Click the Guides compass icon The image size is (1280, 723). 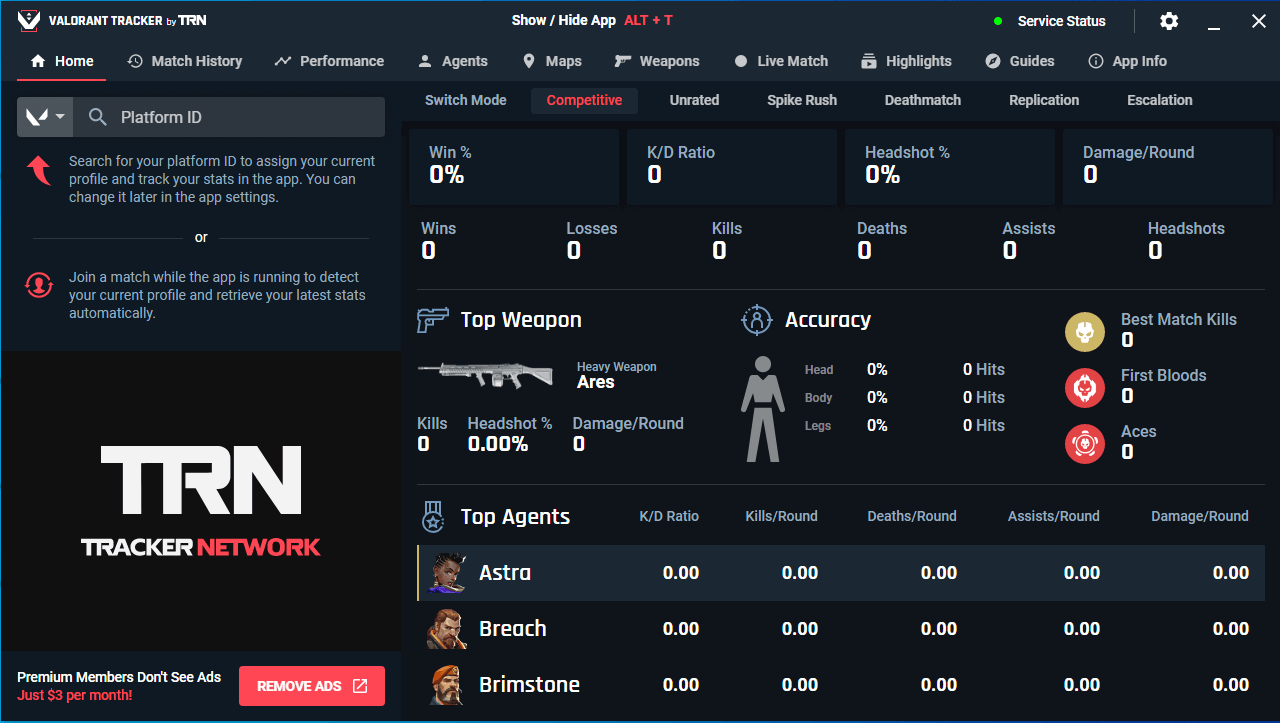[x=993, y=61]
